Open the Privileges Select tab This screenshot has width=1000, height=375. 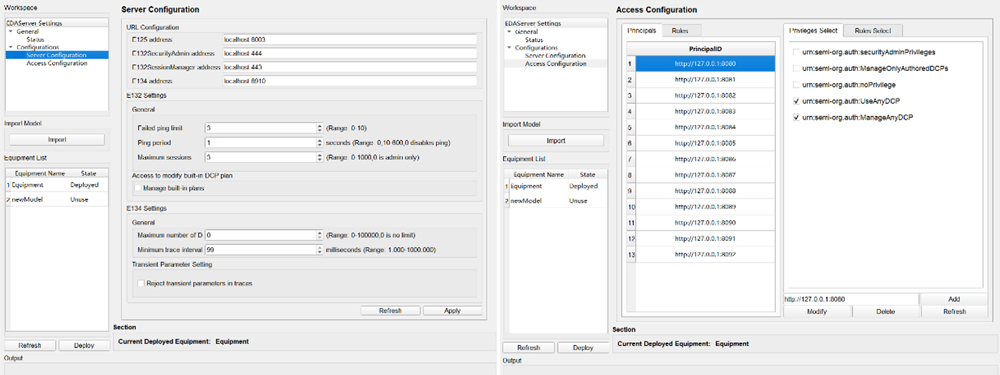click(814, 31)
